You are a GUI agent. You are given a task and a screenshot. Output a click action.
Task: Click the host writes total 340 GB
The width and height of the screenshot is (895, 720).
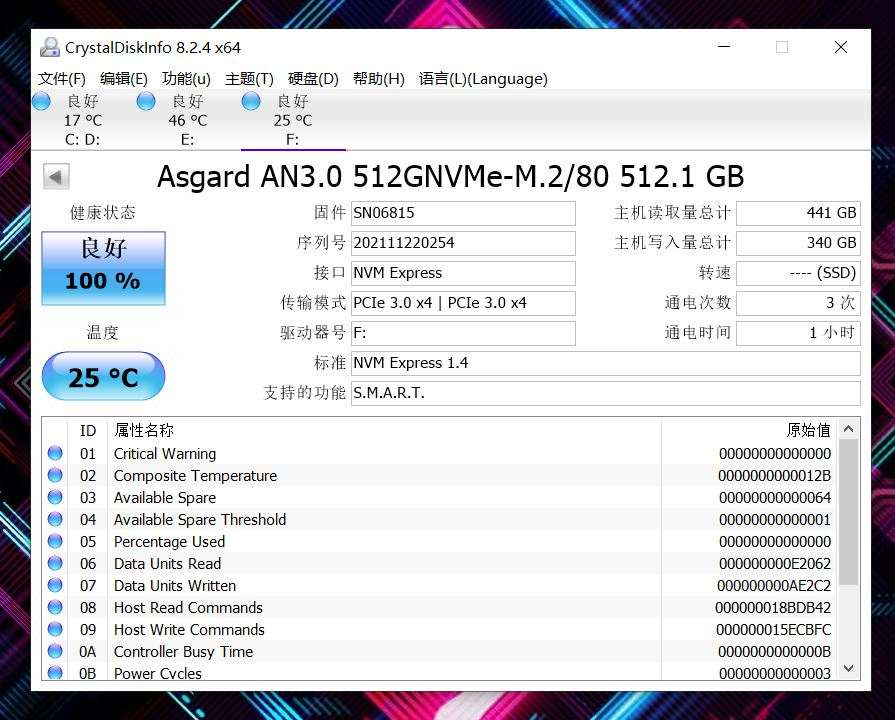tap(798, 243)
